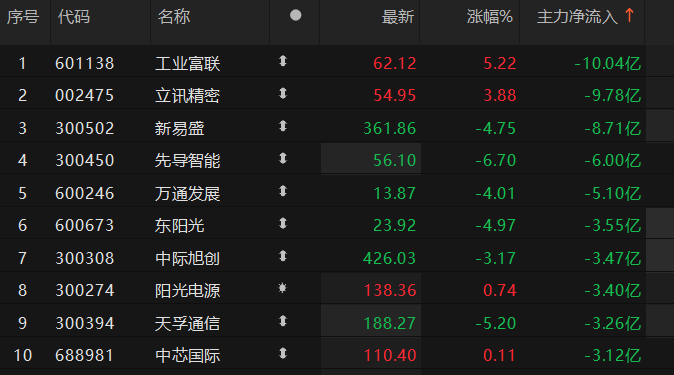Click the star marker icon for 阳光电源

coord(282,288)
